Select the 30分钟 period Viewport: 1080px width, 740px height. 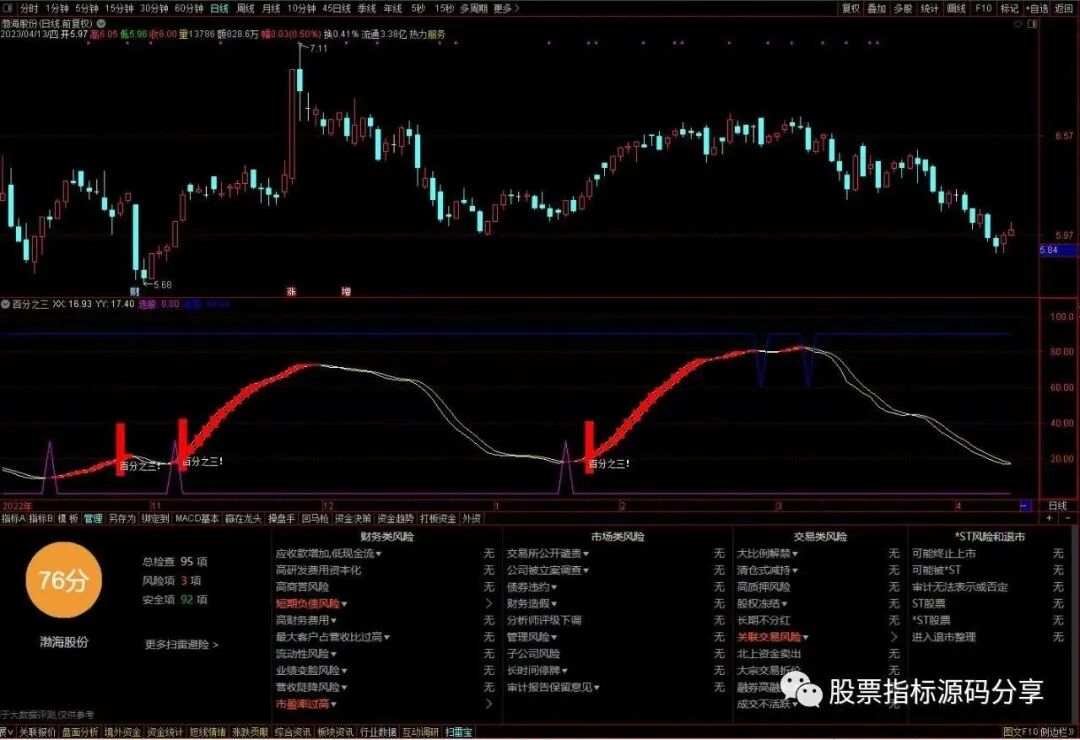click(154, 8)
